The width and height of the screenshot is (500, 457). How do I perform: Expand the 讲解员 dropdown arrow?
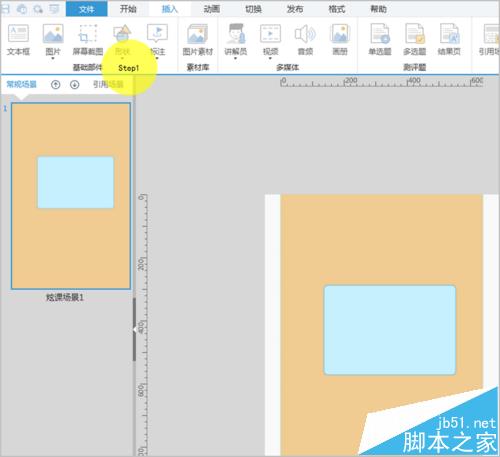pyautogui.click(x=235, y=58)
